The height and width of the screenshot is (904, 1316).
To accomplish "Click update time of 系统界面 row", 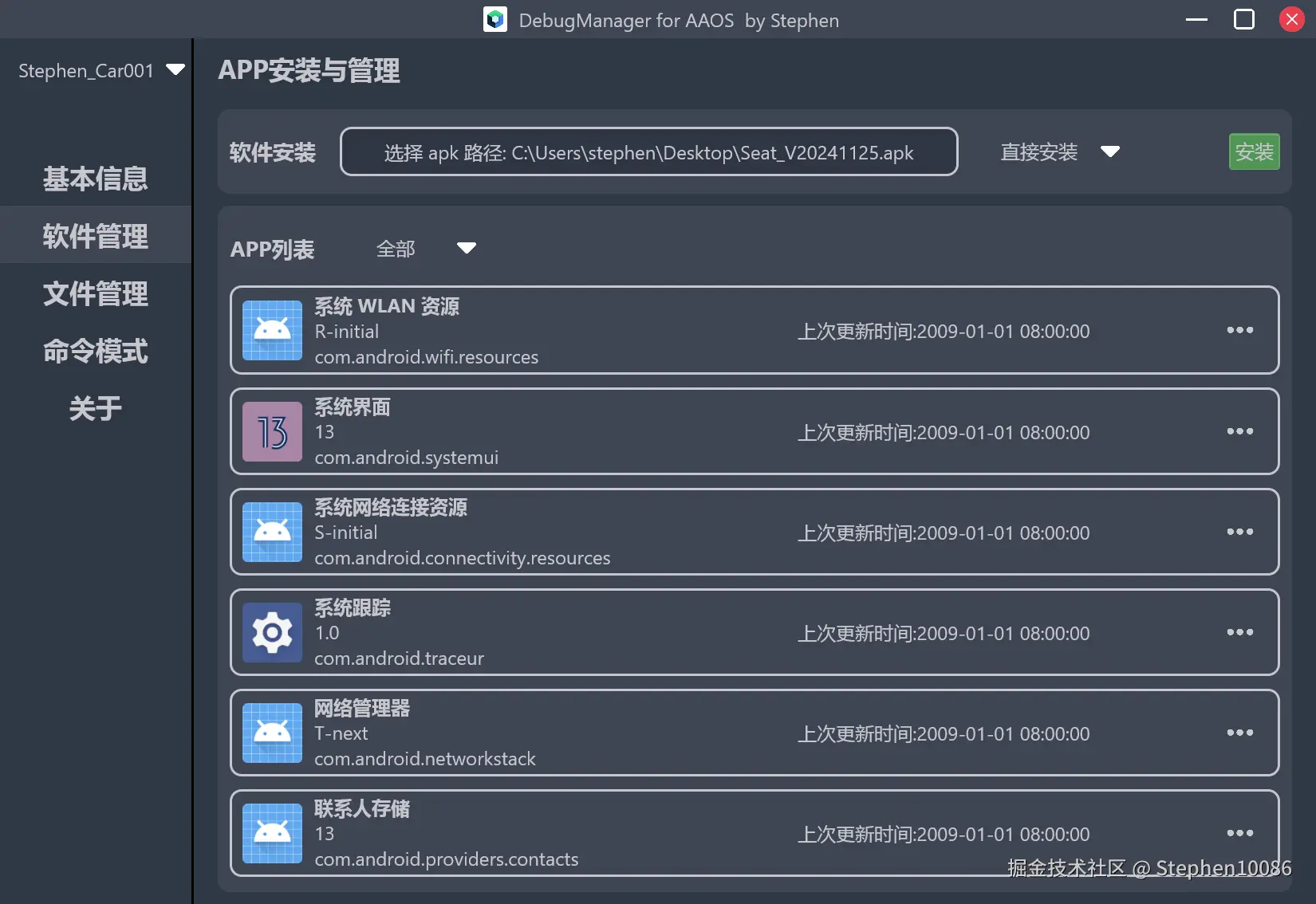I will point(944,432).
